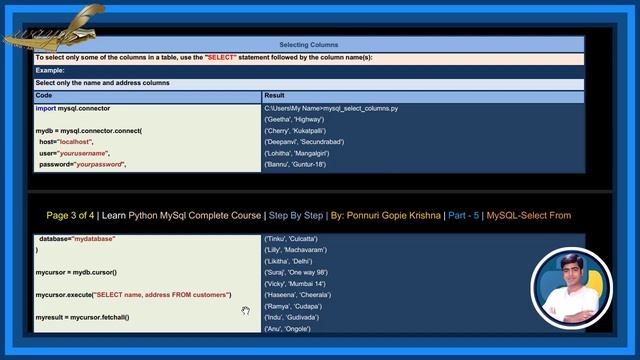Click the ('Anu', 'Ongole') result row
The height and width of the screenshot is (360, 640).
(x=287, y=329)
